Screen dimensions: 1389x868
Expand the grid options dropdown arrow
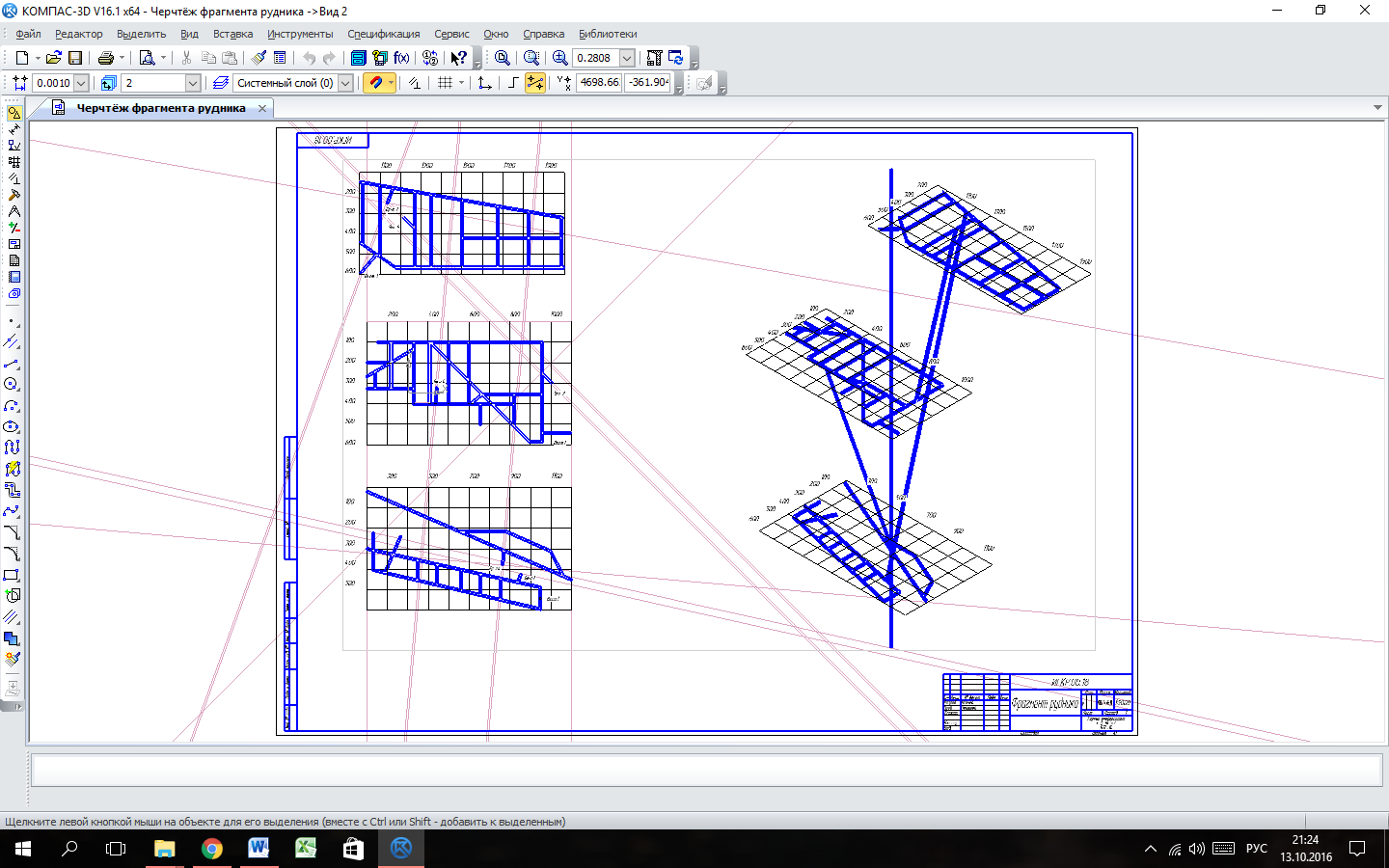461,83
